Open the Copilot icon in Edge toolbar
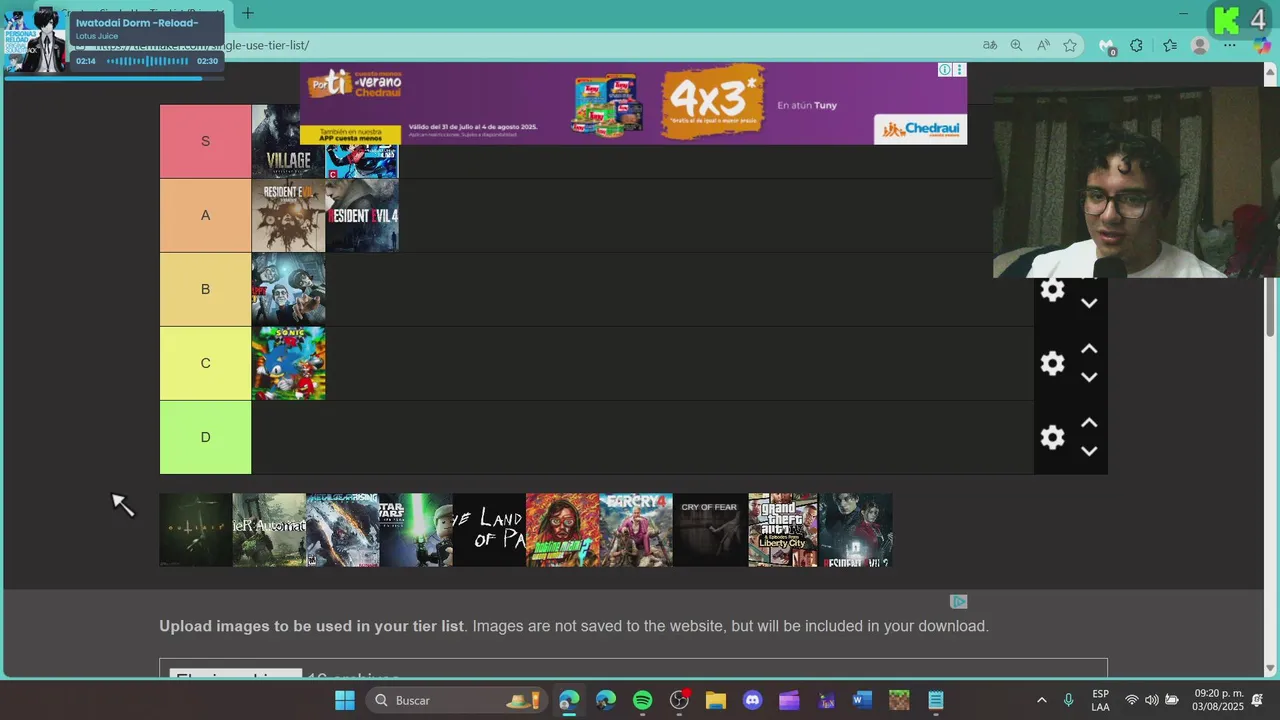Image resolution: width=1280 pixels, height=720 pixels. point(1262,45)
